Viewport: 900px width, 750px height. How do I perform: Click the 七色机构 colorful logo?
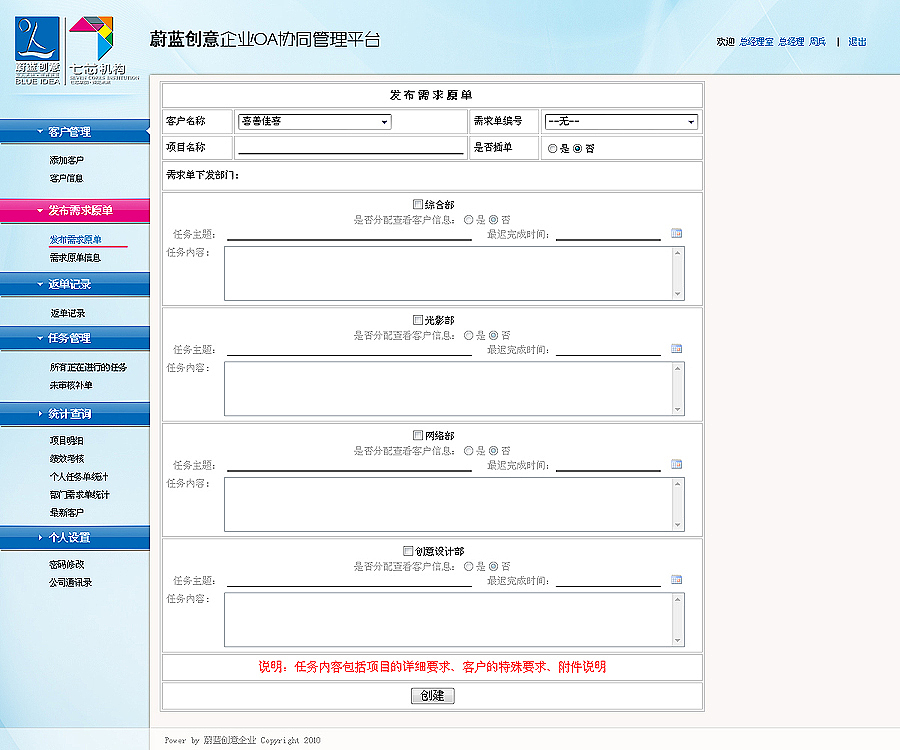pos(103,50)
